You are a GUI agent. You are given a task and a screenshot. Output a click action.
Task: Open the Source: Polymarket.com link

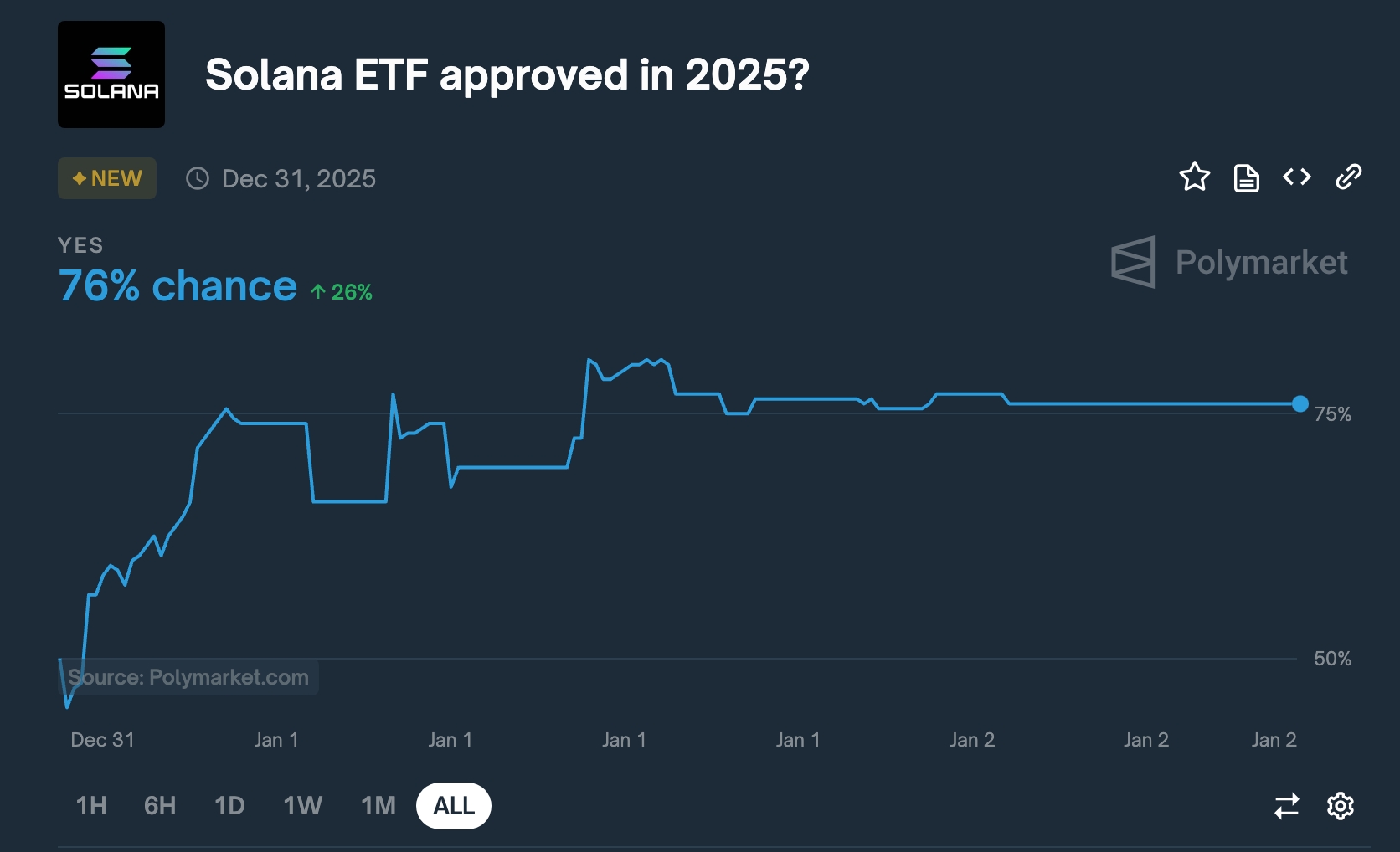[x=188, y=677]
